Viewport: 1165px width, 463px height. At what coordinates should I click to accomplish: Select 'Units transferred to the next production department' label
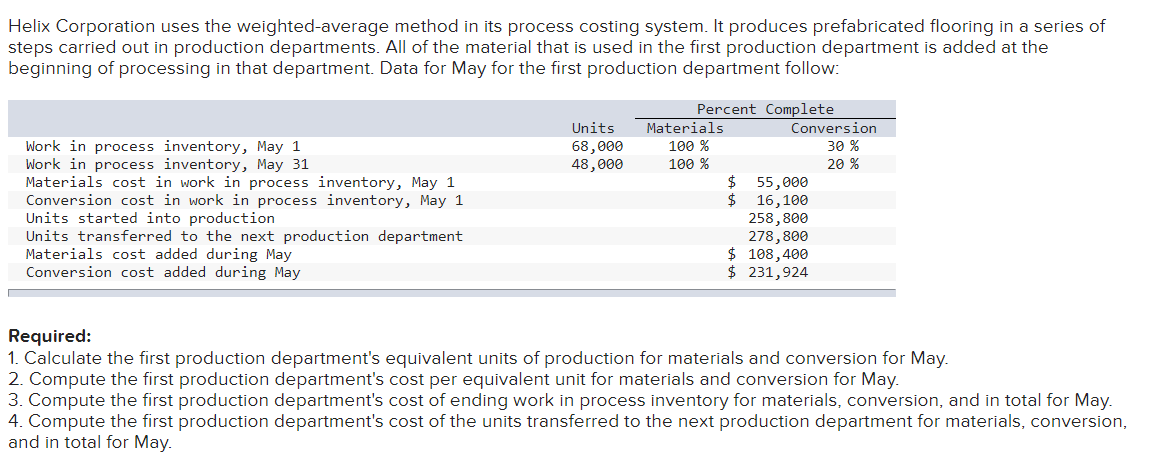click(244, 236)
